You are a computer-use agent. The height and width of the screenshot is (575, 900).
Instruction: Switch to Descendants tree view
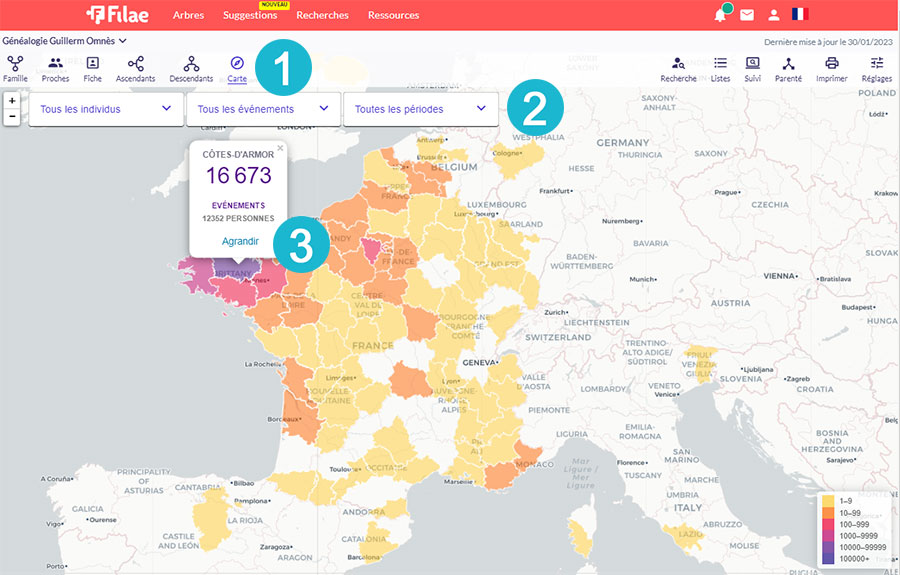pos(191,67)
